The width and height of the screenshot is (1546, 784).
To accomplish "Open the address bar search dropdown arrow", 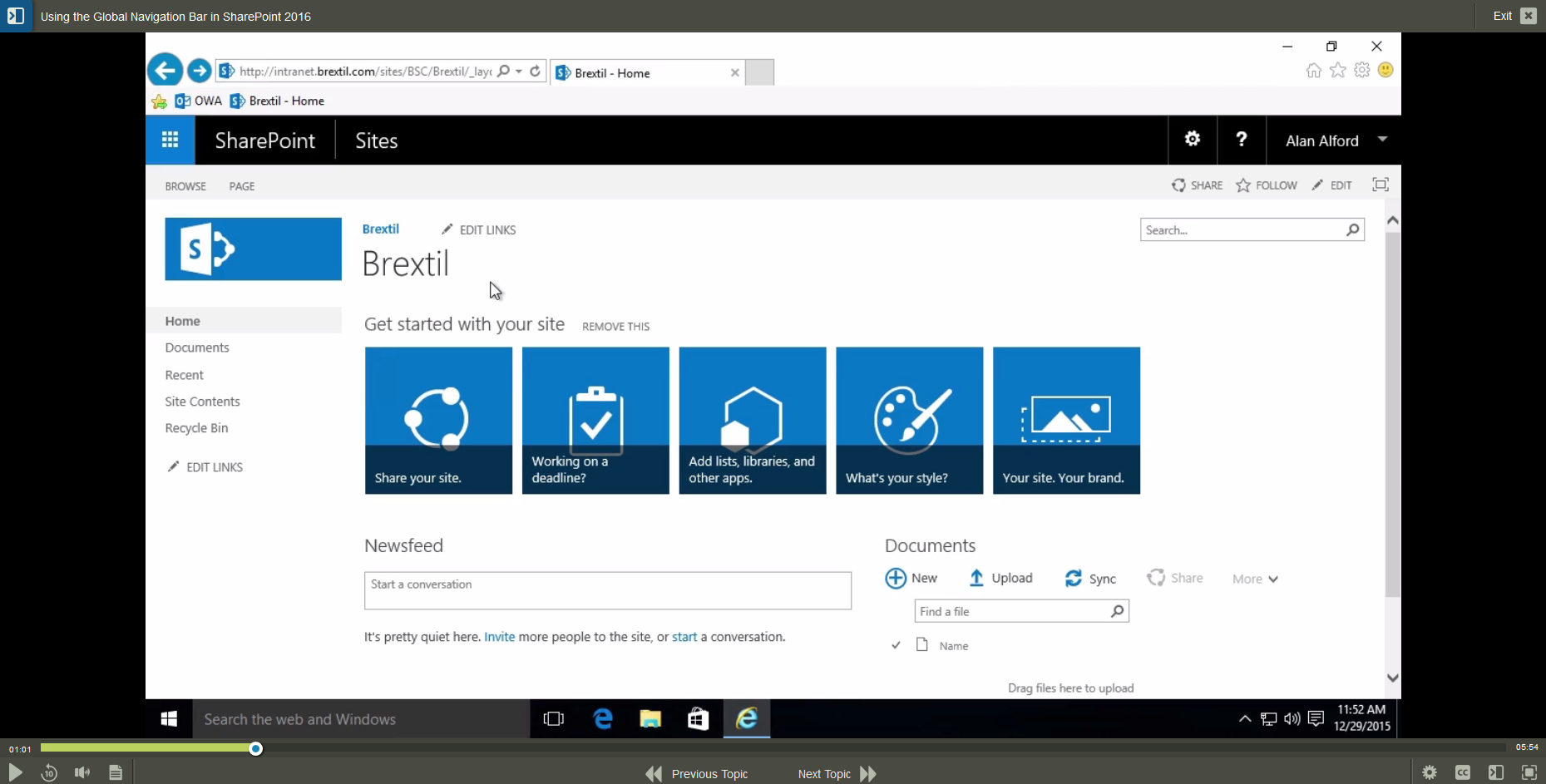I will coord(519,71).
